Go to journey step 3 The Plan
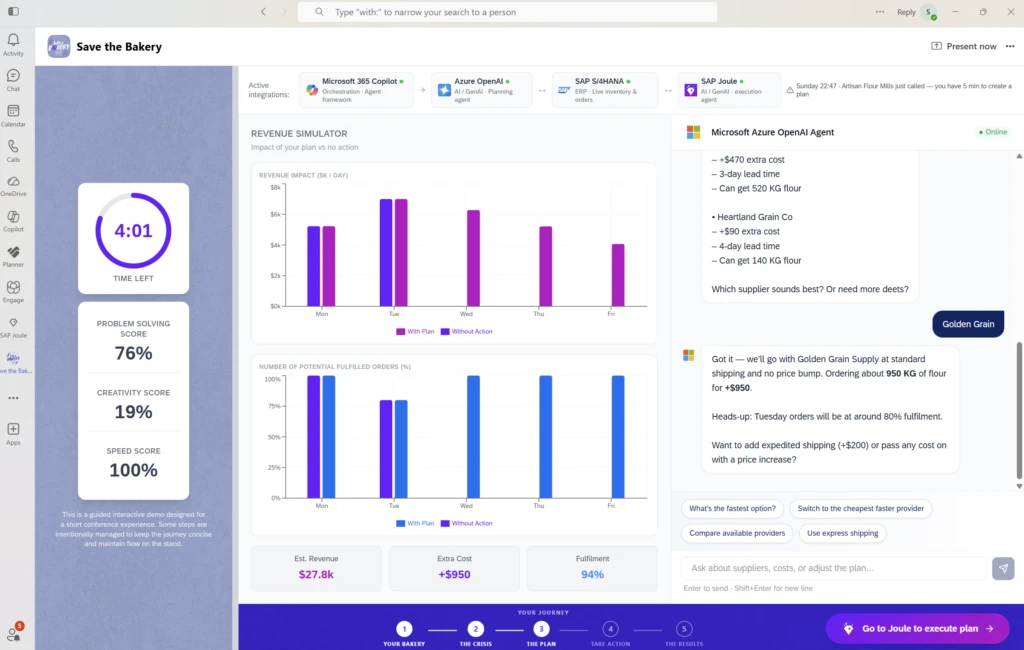The width and height of the screenshot is (1024, 650). (x=541, y=629)
